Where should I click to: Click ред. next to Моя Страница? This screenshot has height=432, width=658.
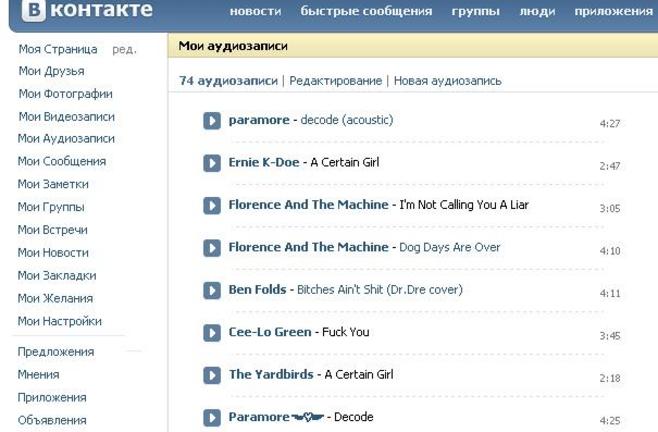point(124,50)
